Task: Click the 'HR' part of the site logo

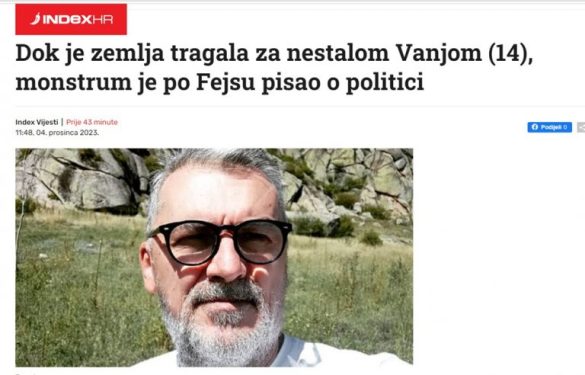Action: point(102,19)
